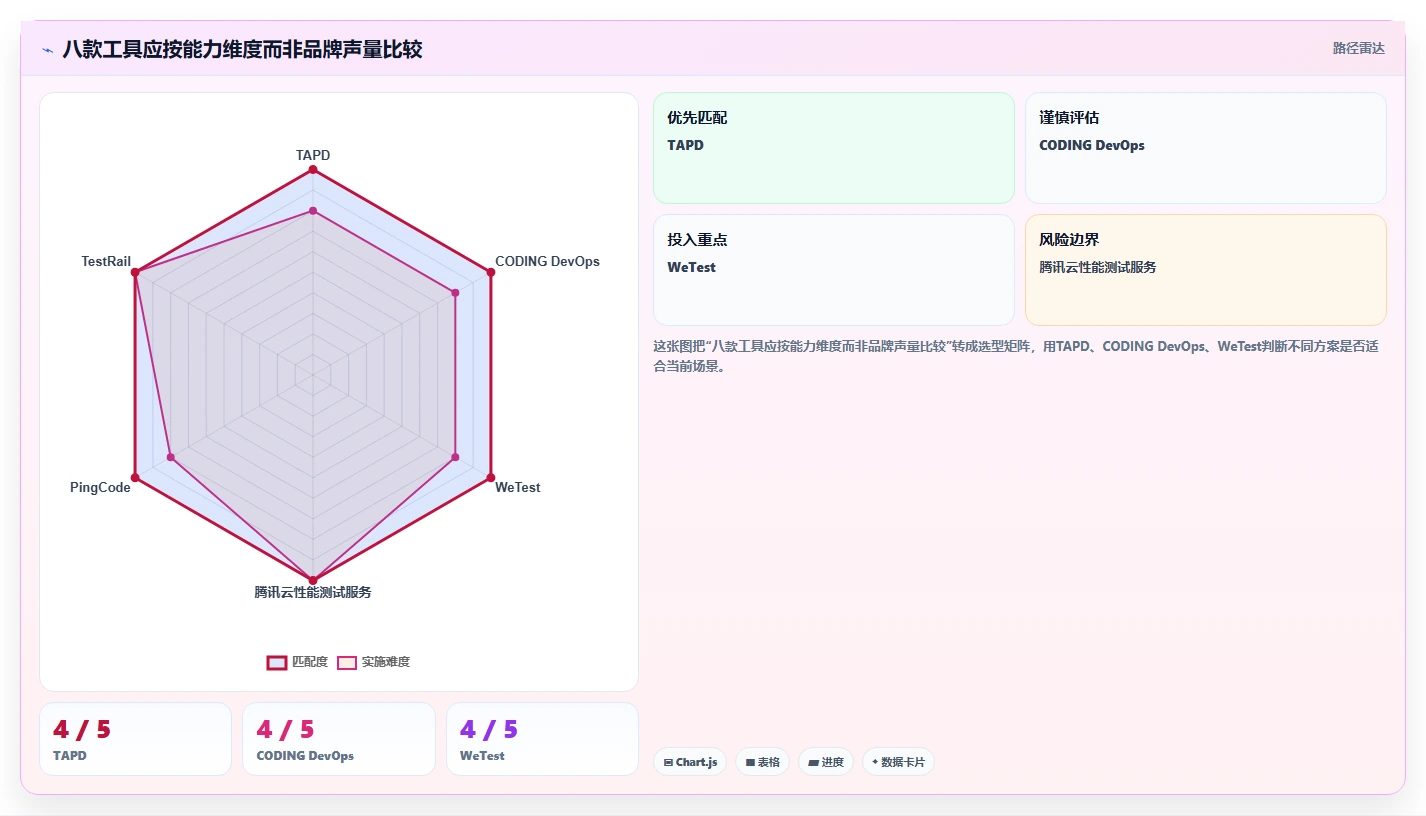Click the 4 / 5 WeTest stat card
The image size is (1426, 816).
(x=542, y=739)
